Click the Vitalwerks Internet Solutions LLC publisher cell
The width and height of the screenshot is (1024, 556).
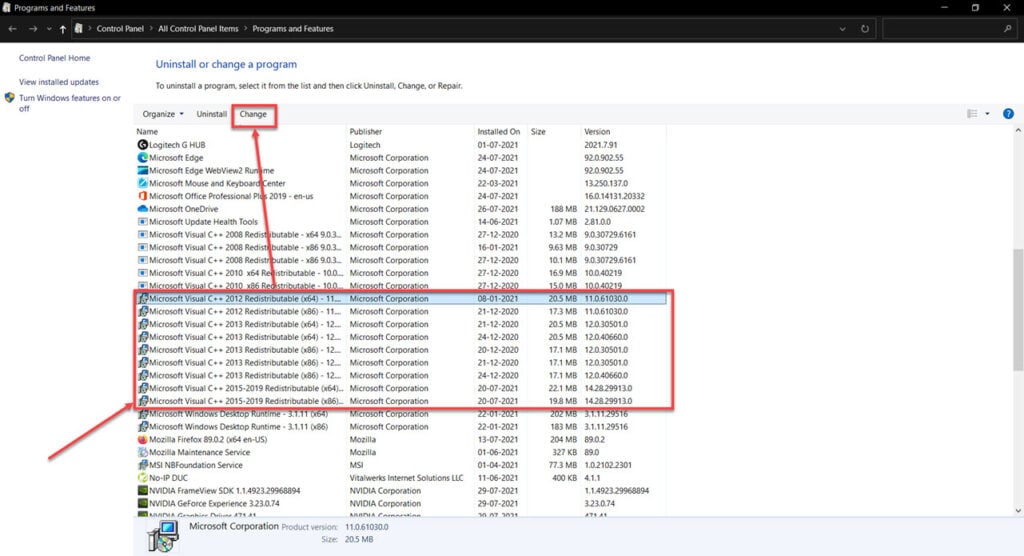[x=406, y=478]
